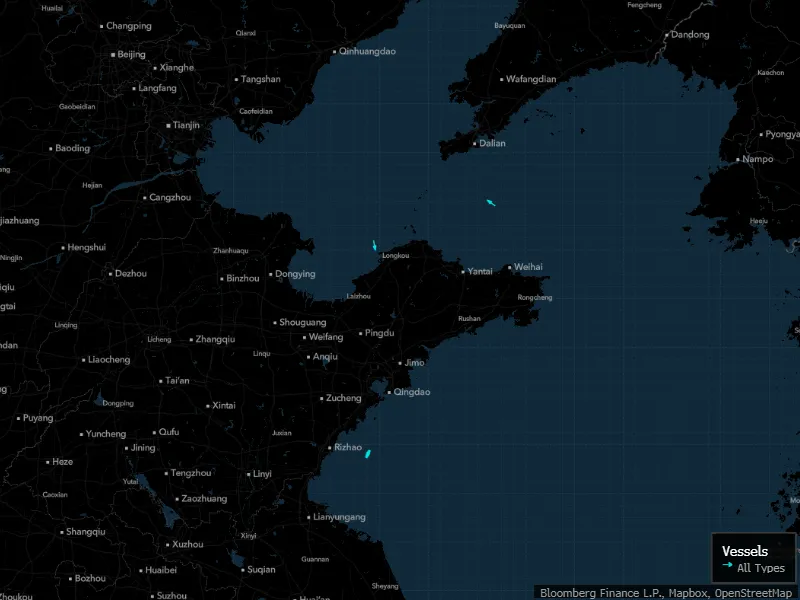Click the Xuzhou city label
Image resolution: width=800 pixels, height=600 pixels.
point(188,544)
